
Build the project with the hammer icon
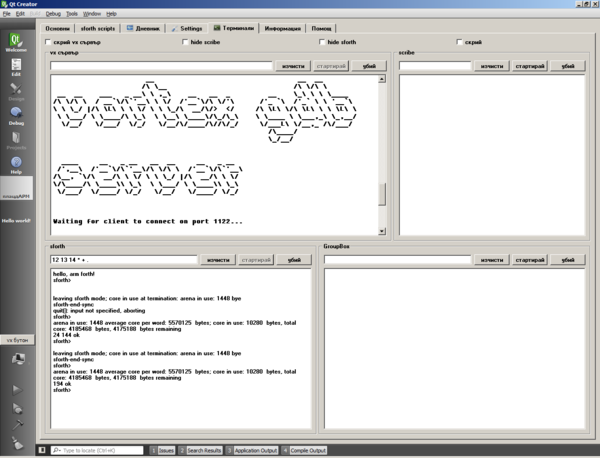pos(17,425)
